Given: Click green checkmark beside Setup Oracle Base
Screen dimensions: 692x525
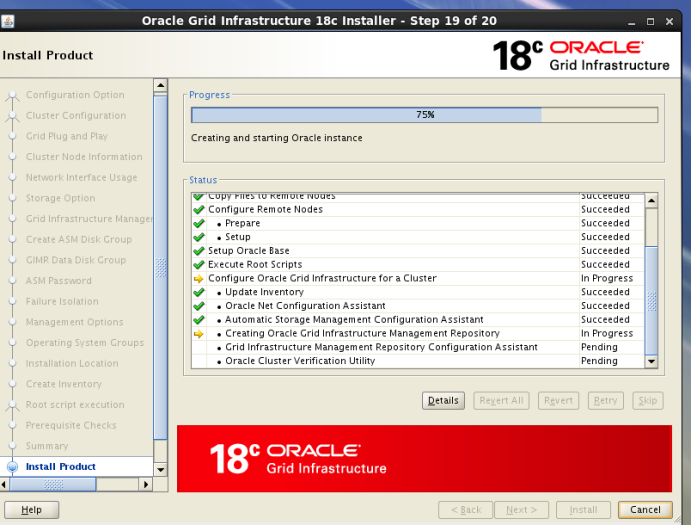Looking at the screenshot, I should click(198, 251).
